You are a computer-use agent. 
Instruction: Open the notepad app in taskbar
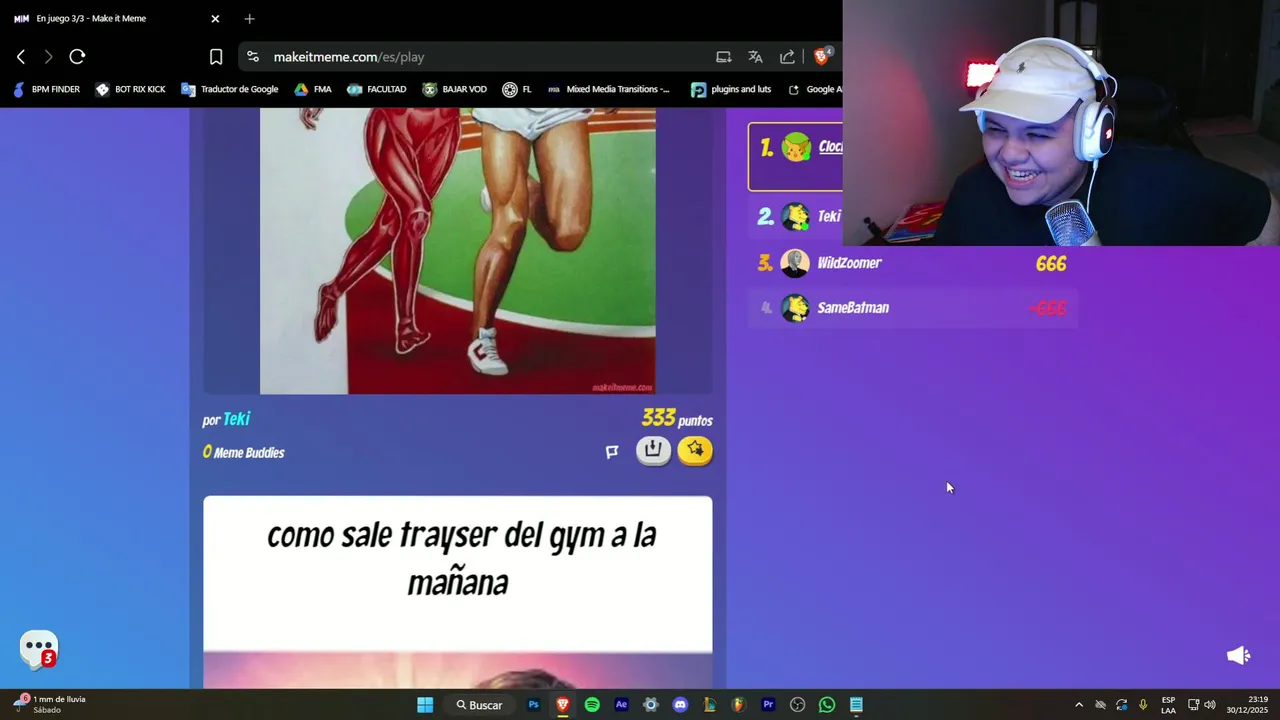(x=856, y=705)
